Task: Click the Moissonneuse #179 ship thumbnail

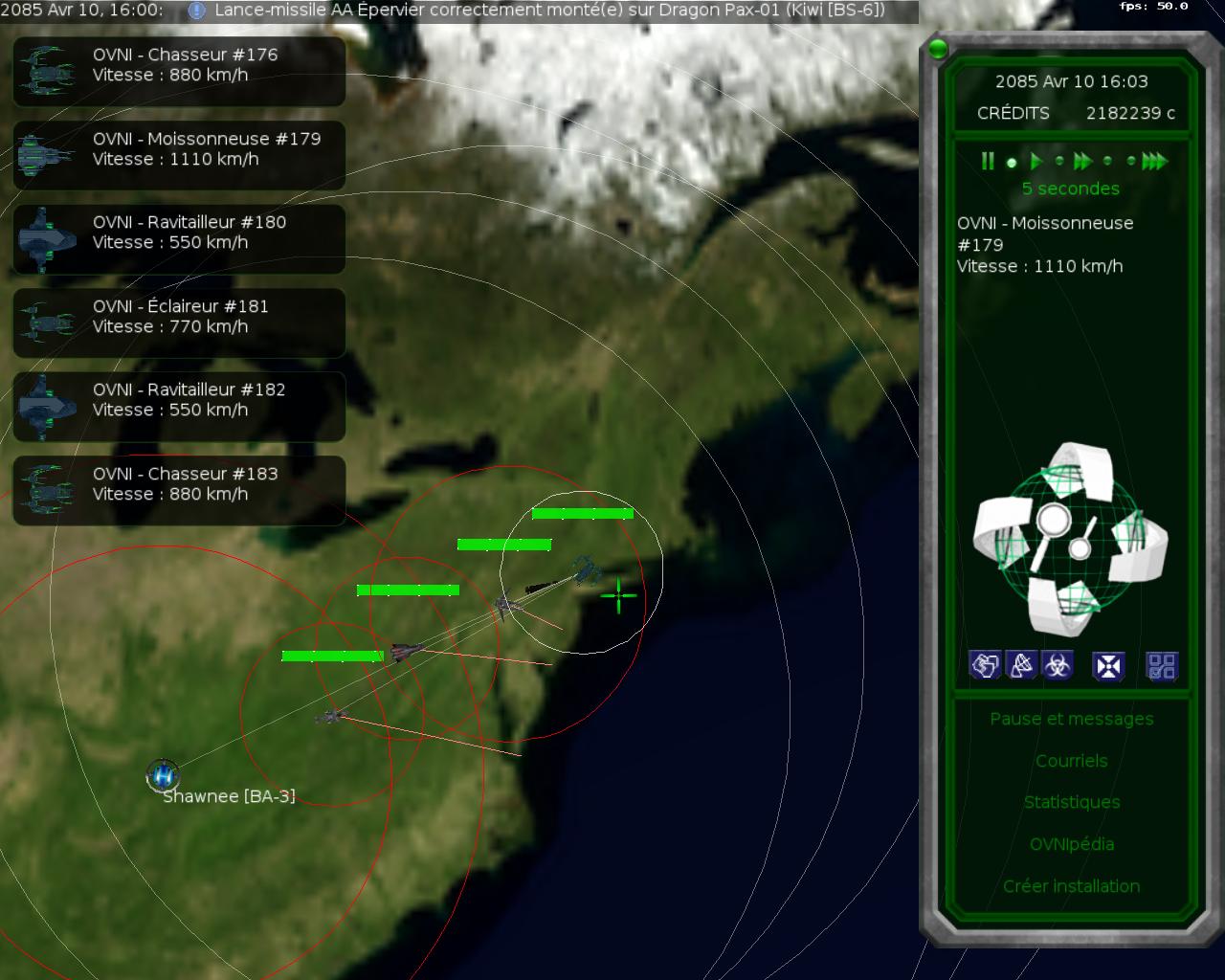Action: (47, 155)
